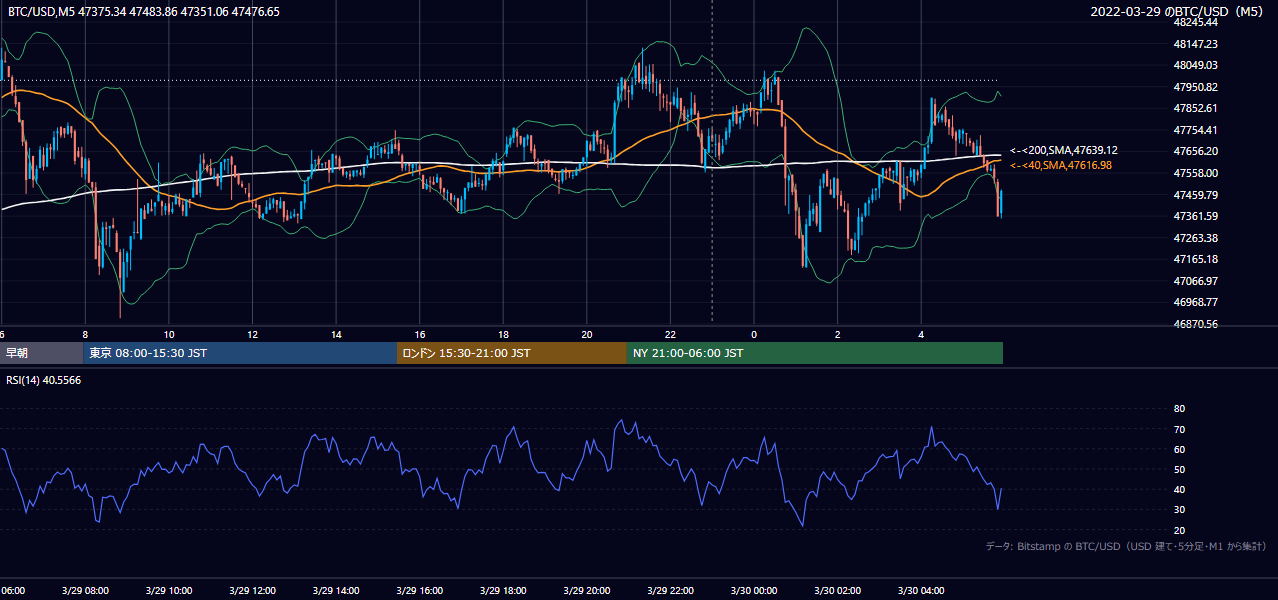Screen dimensions: 1278x600
Task: Click price axis value 46870.56
Action: [x=1195, y=324]
